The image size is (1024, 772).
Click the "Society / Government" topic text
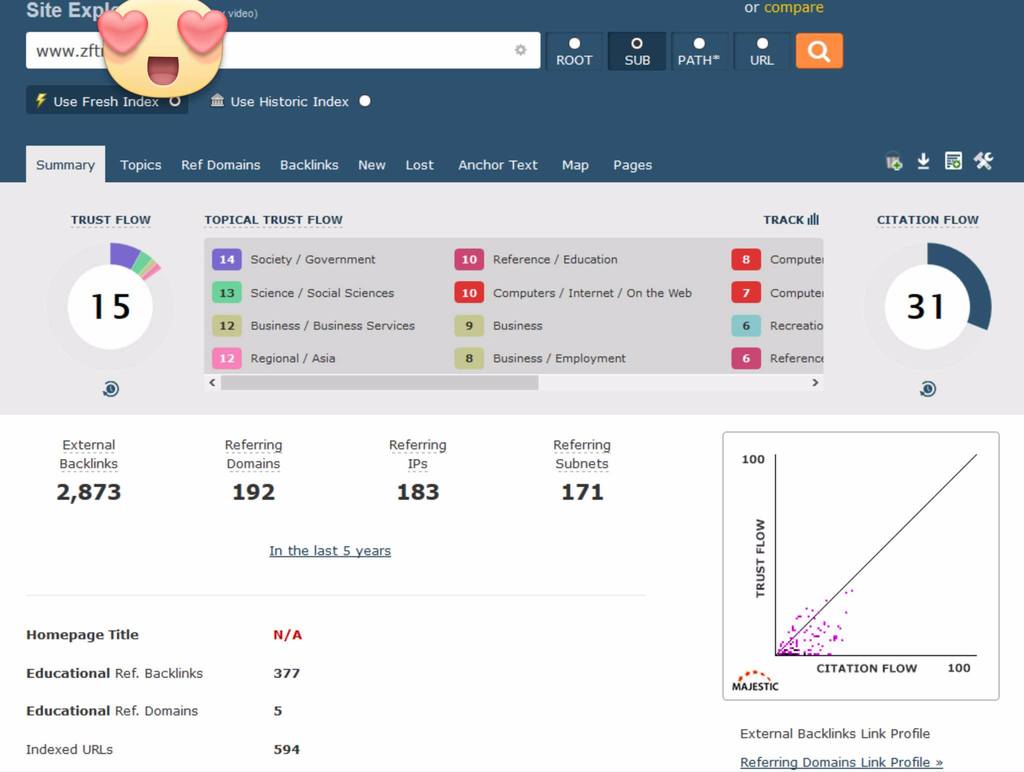(313, 259)
